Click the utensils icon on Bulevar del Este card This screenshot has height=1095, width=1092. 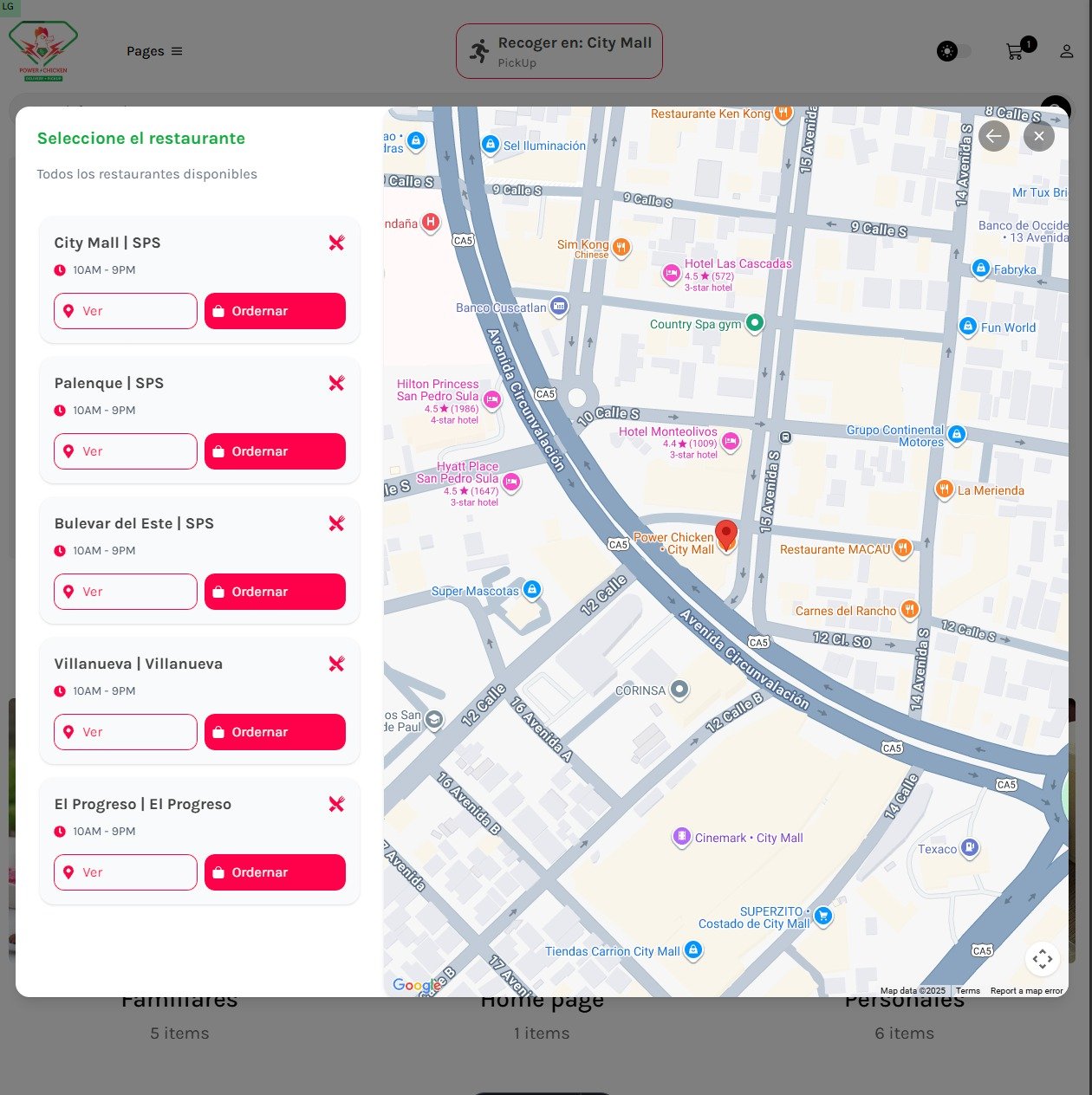point(336,523)
